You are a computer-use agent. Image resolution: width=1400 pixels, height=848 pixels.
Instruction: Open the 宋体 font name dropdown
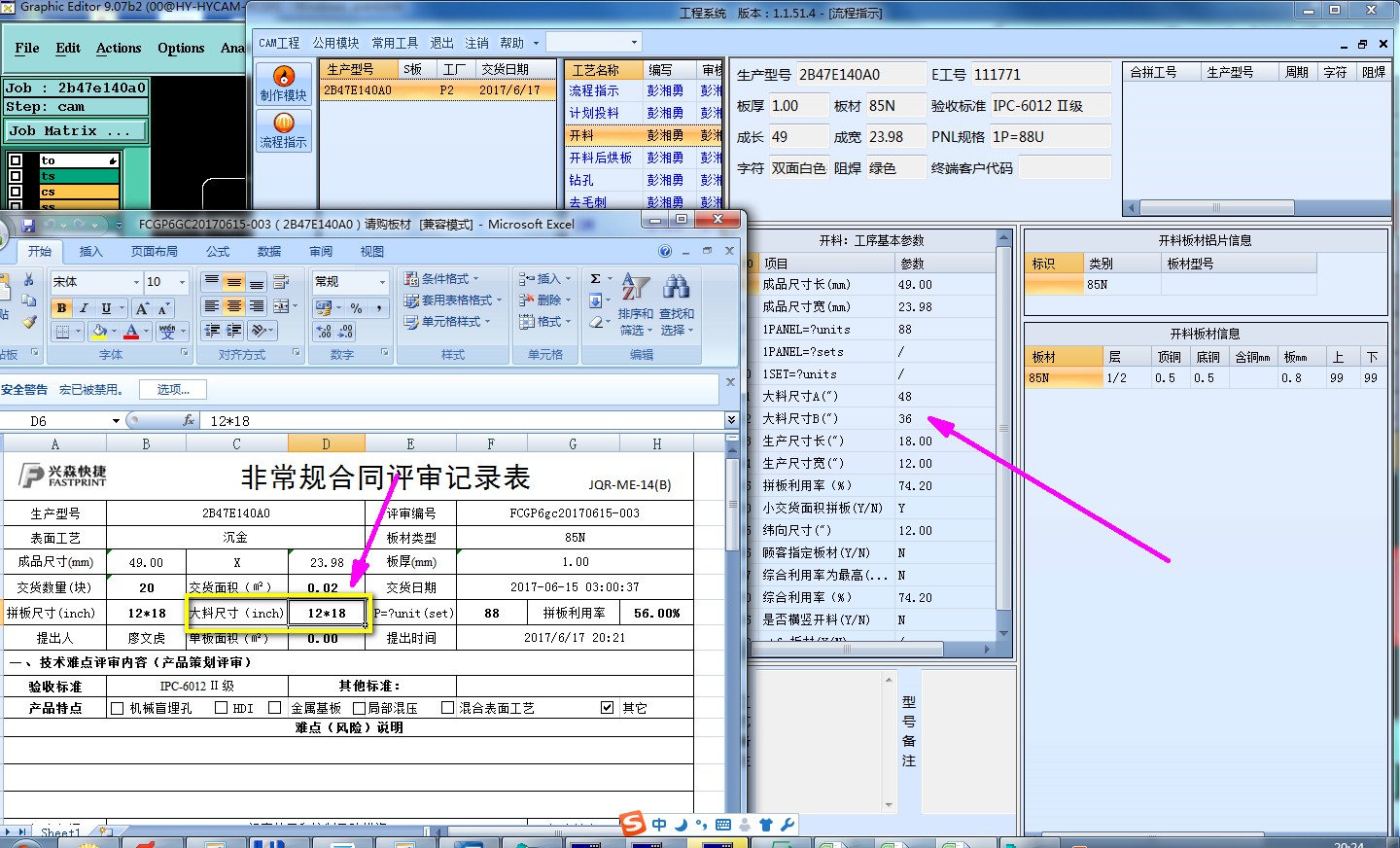pyautogui.click(x=136, y=282)
